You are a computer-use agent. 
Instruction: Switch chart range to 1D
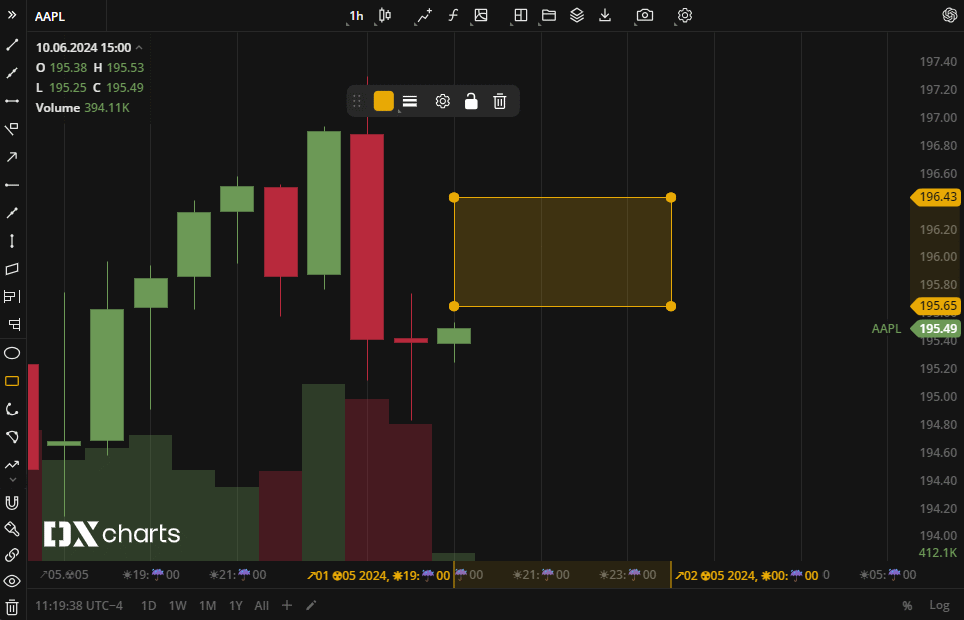(149, 606)
